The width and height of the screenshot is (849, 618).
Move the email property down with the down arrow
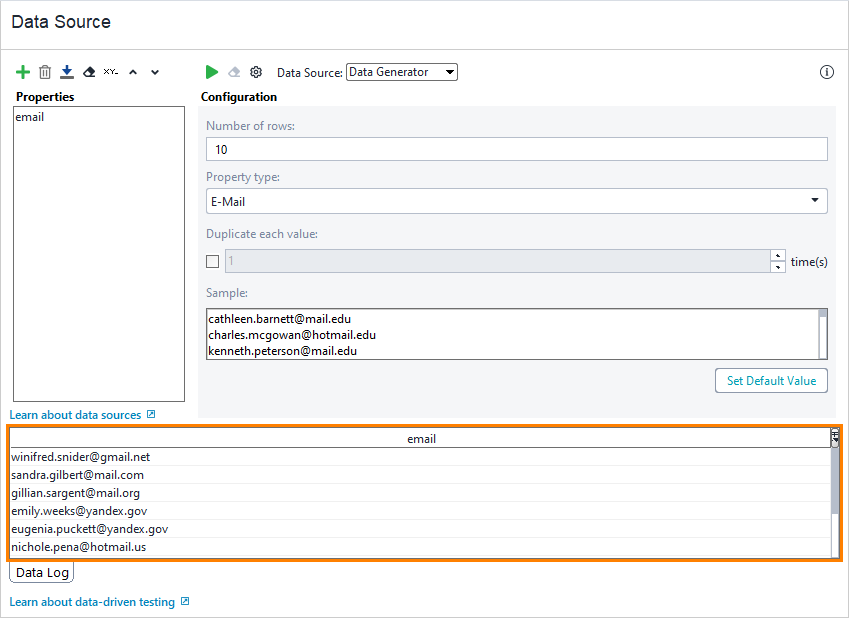click(154, 71)
